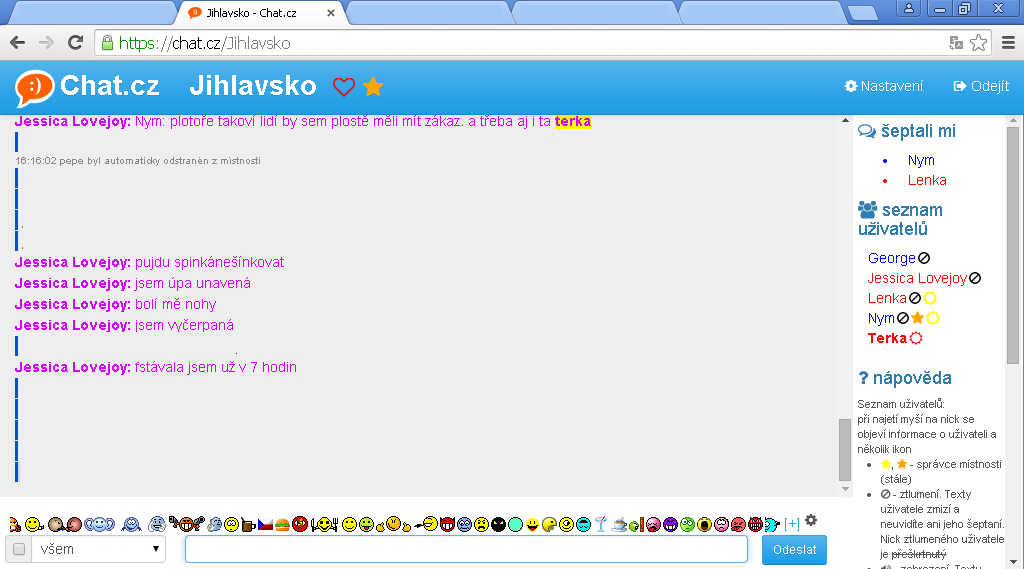Insert the red prohibition sign smiley
The width and height of the screenshot is (1024, 569).
(300, 524)
